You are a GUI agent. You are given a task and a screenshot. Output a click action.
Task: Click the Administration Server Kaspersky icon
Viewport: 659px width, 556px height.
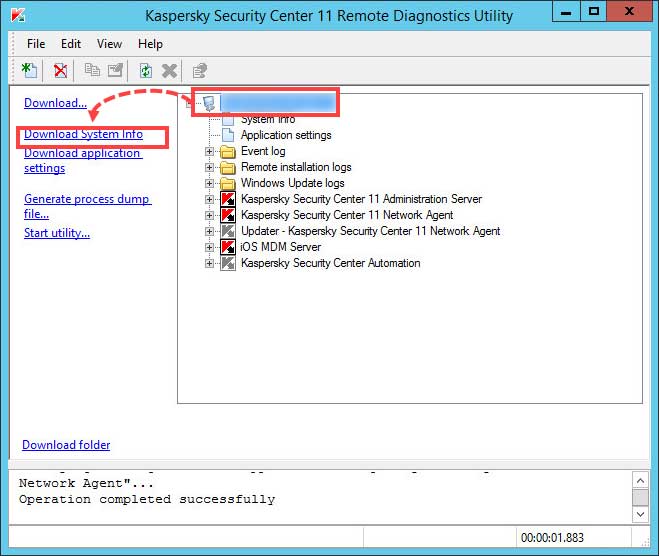[228, 199]
